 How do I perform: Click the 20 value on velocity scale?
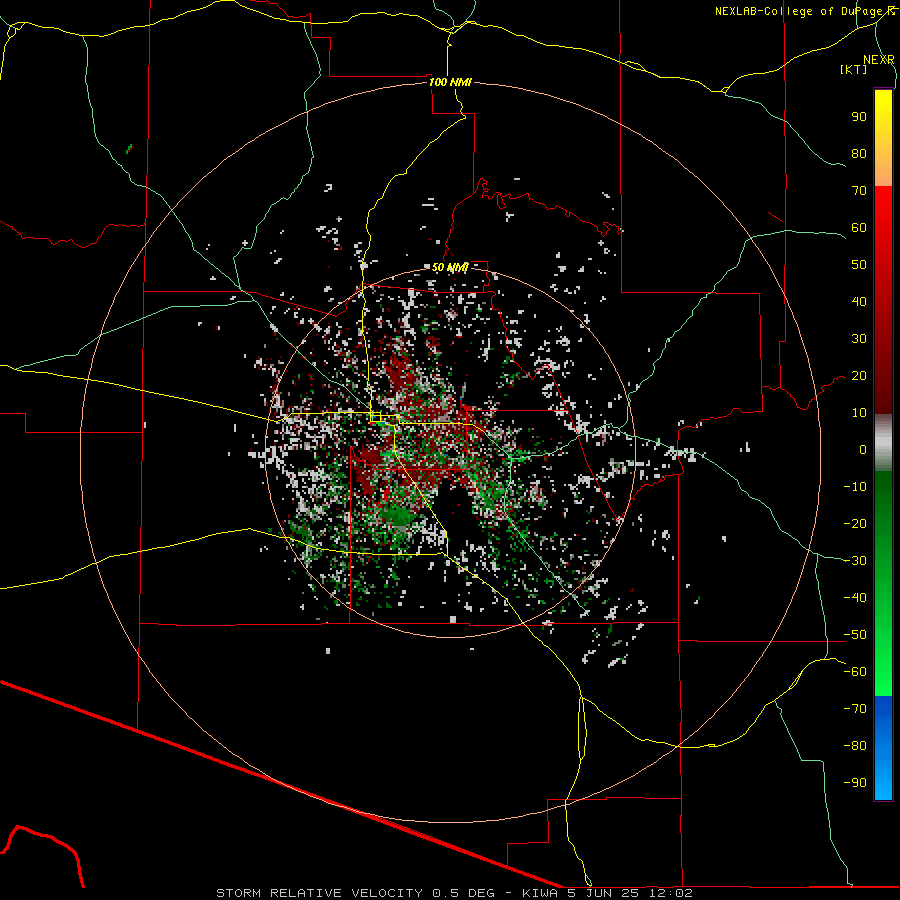(859, 376)
